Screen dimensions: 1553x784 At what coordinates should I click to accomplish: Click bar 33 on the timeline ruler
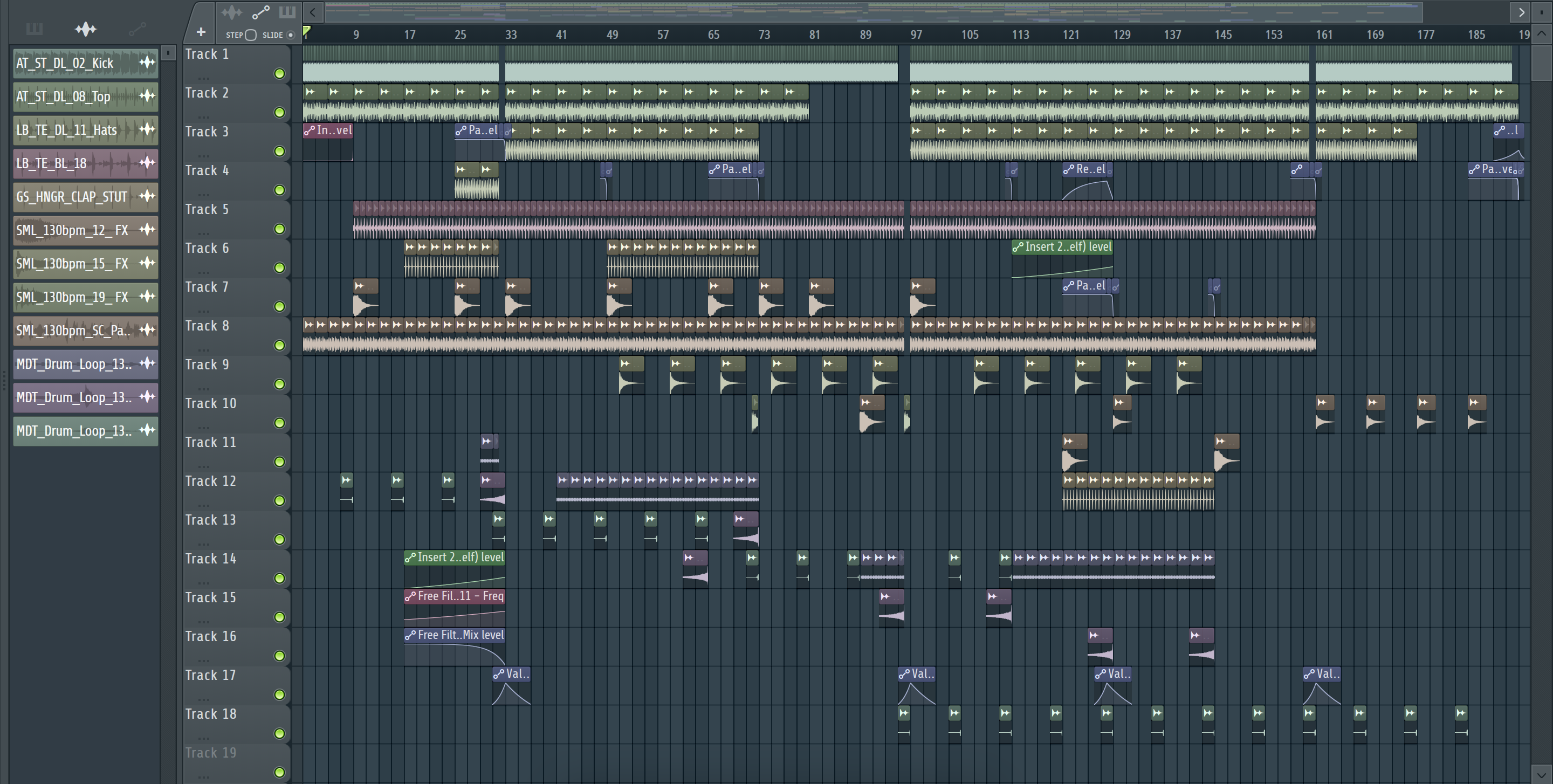[x=511, y=35]
